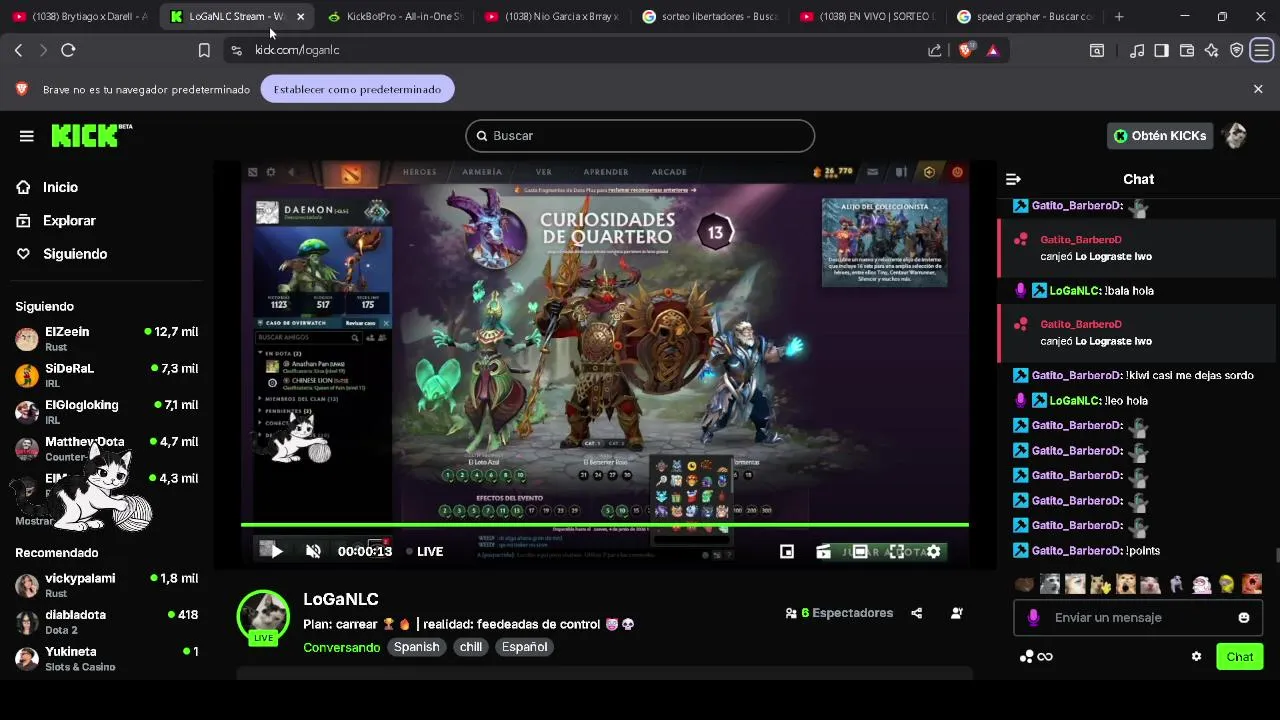Open diabladota recommended channel

pos(106,622)
